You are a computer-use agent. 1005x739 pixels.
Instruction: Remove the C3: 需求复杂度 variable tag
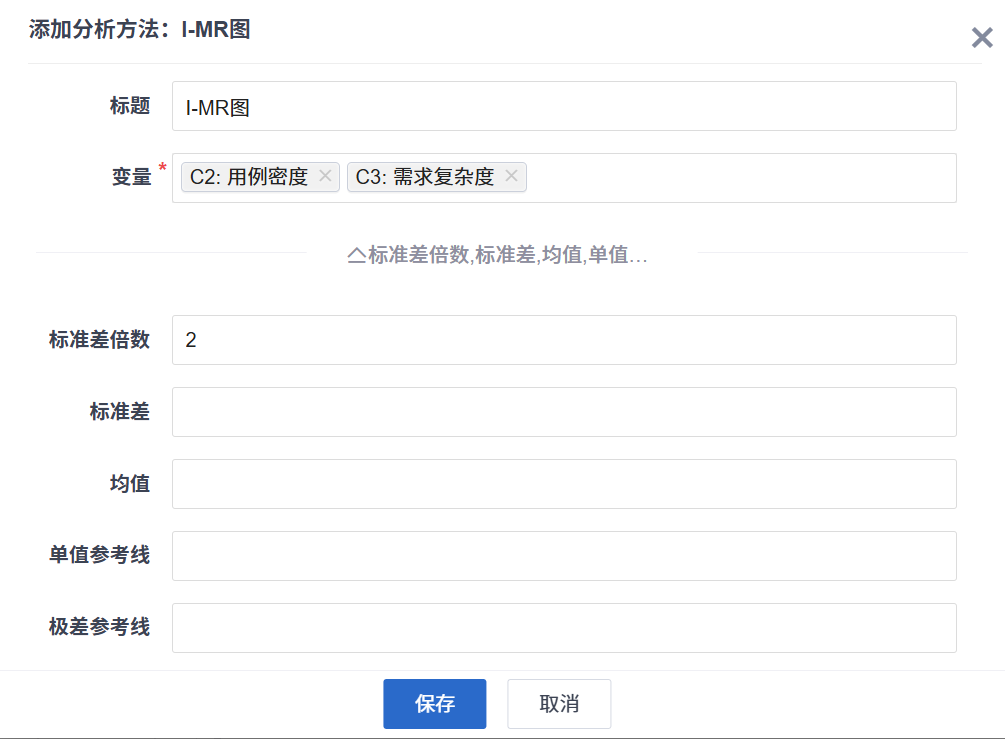511,177
